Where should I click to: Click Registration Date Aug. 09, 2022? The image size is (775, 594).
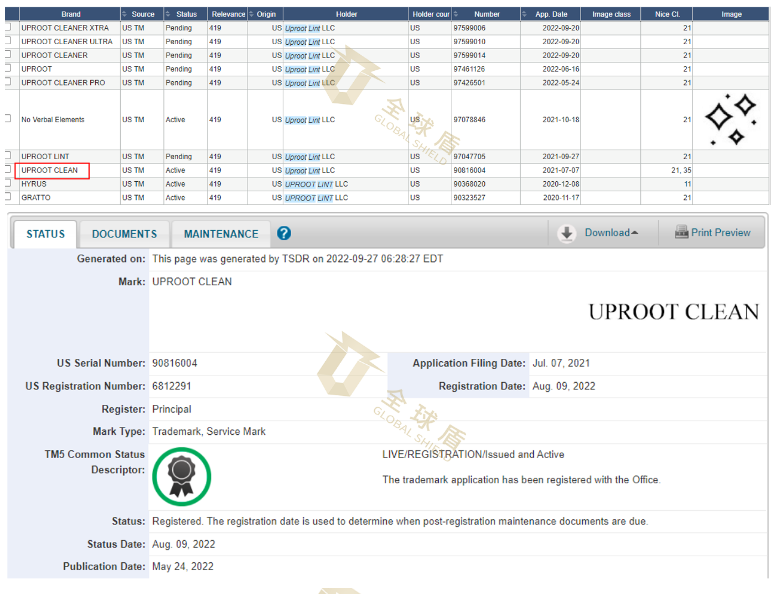(x=564, y=386)
